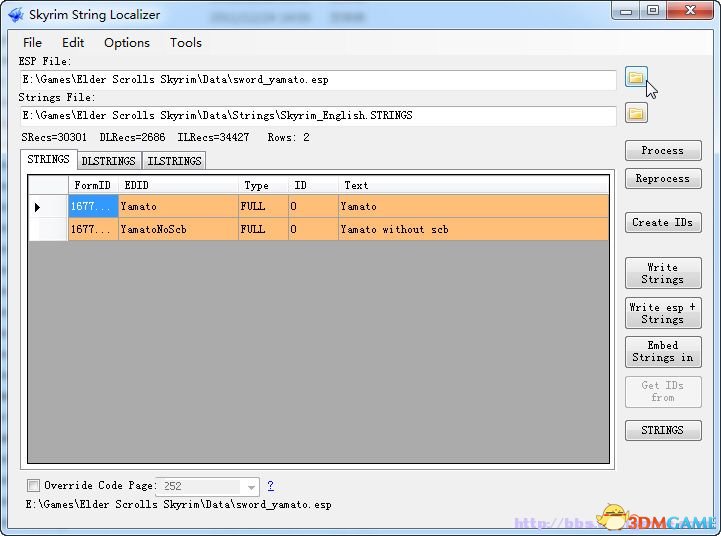
Task: Click Write esp + Strings button
Action: (663, 313)
